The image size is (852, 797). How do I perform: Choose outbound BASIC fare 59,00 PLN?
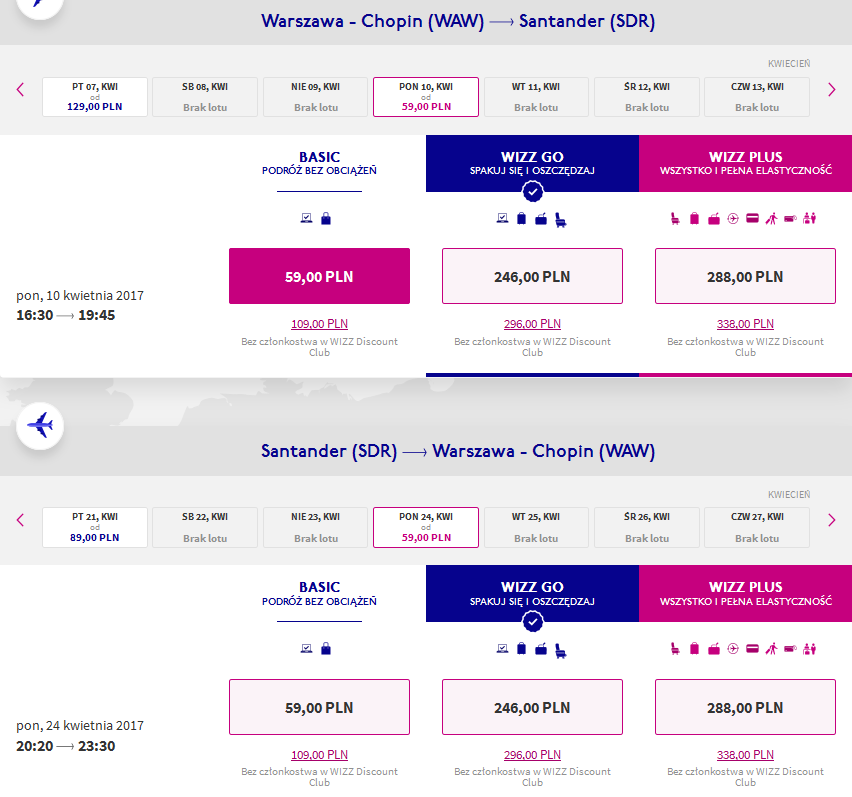click(x=320, y=276)
